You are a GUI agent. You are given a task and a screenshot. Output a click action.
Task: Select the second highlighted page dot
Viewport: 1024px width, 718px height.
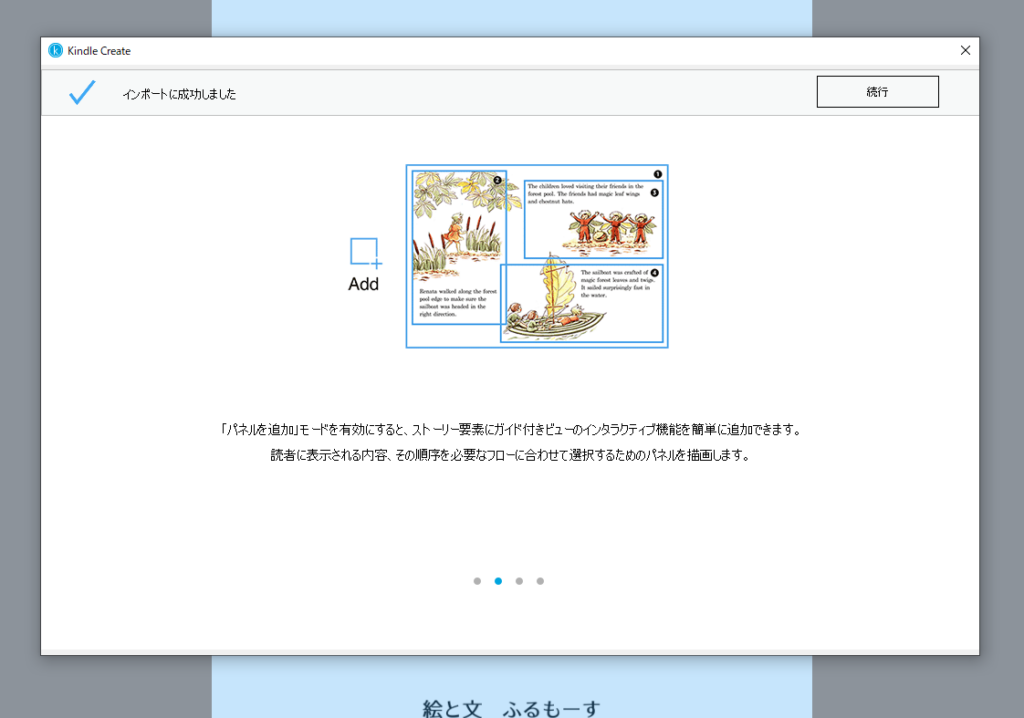[x=498, y=581]
